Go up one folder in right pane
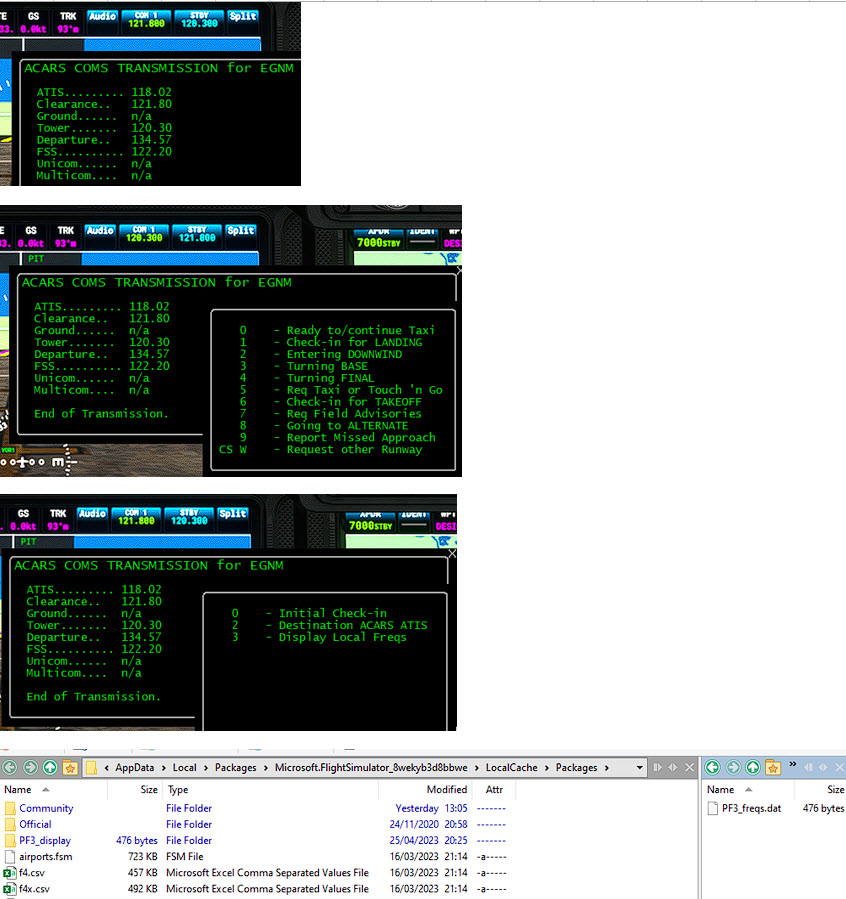This screenshot has width=846, height=899. [753, 767]
